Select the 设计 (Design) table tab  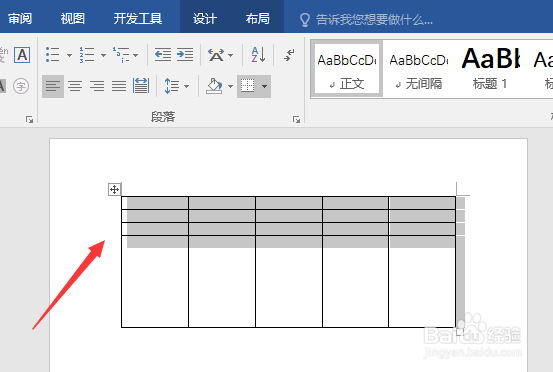point(205,18)
